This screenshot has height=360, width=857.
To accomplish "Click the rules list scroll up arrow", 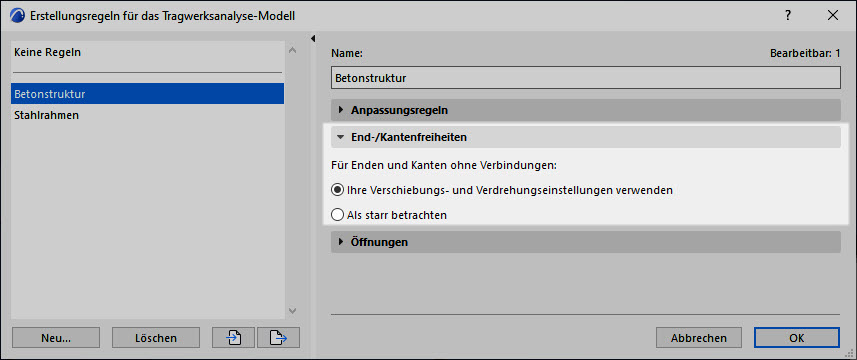I will 292,50.
